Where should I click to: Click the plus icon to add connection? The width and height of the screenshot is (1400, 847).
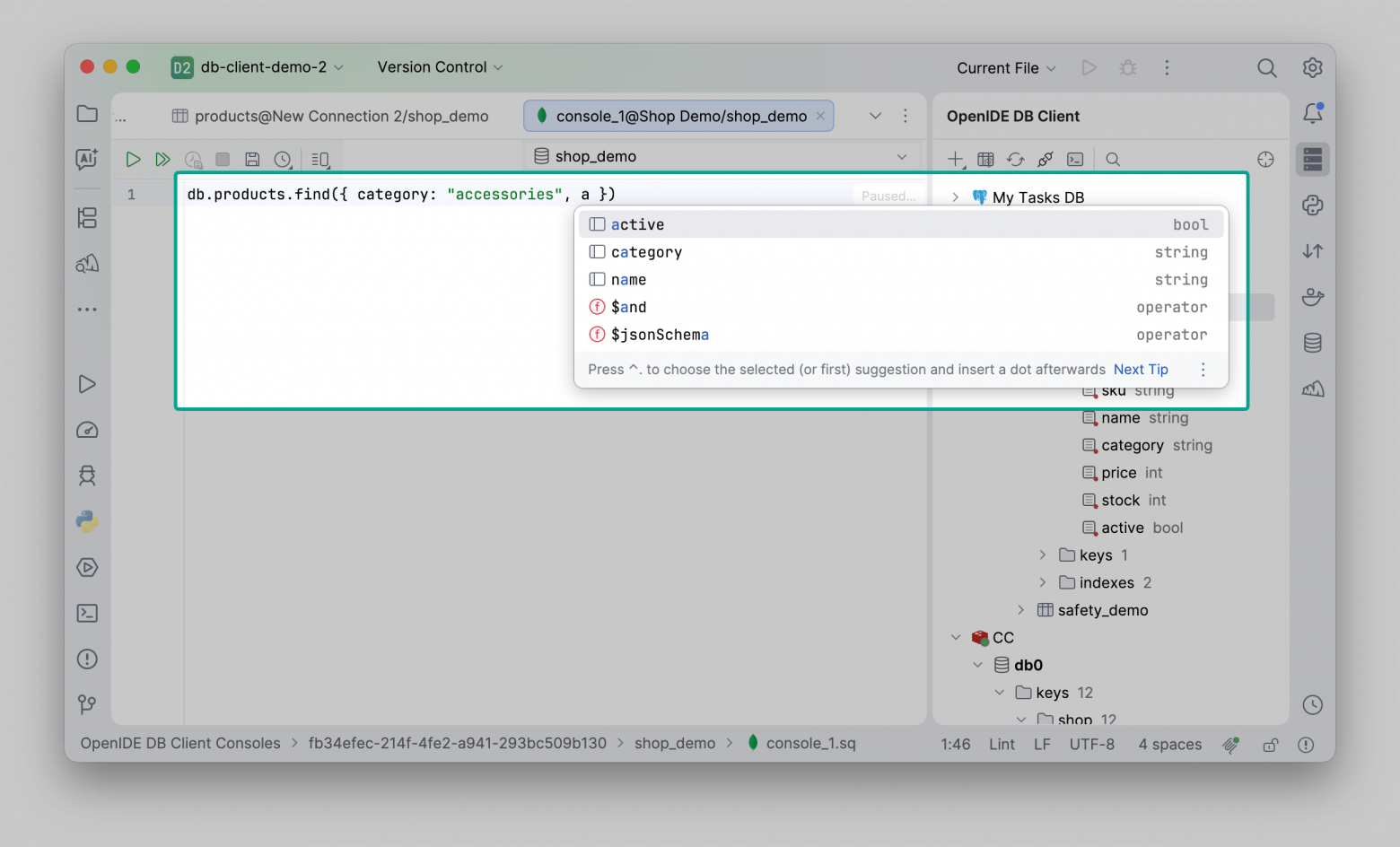click(956, 159)
